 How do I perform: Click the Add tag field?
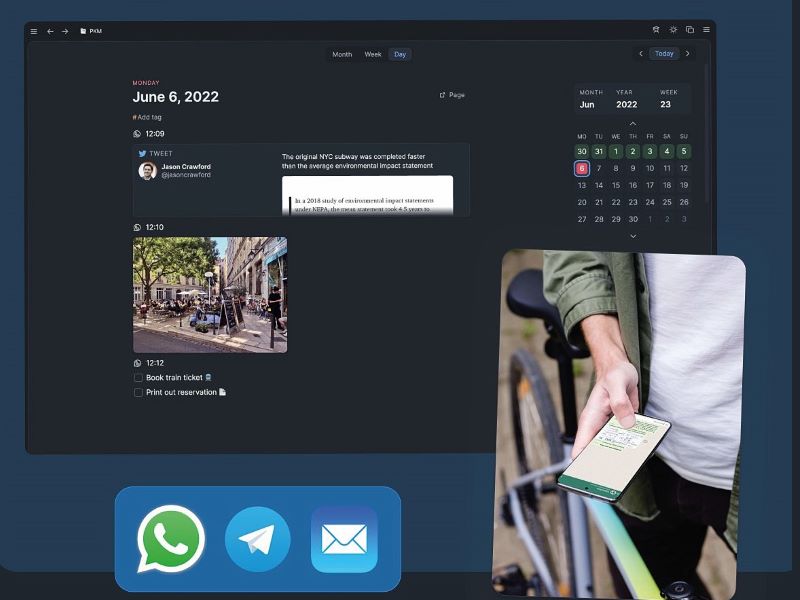pyautogui.click(x=148, y=117)
